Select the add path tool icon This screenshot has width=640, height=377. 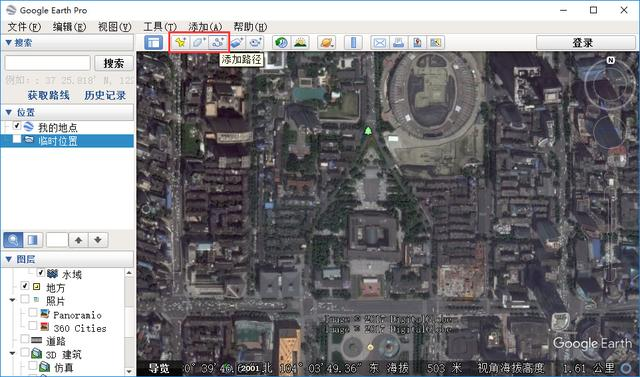tap(218, 42)
